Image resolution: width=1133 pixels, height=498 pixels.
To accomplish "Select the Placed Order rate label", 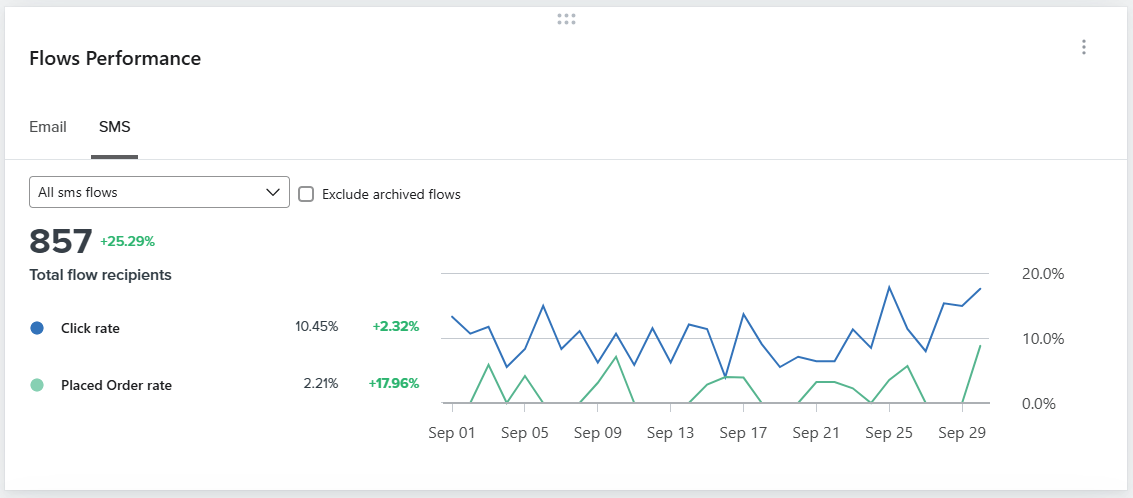I will click(x=116, y=385).
